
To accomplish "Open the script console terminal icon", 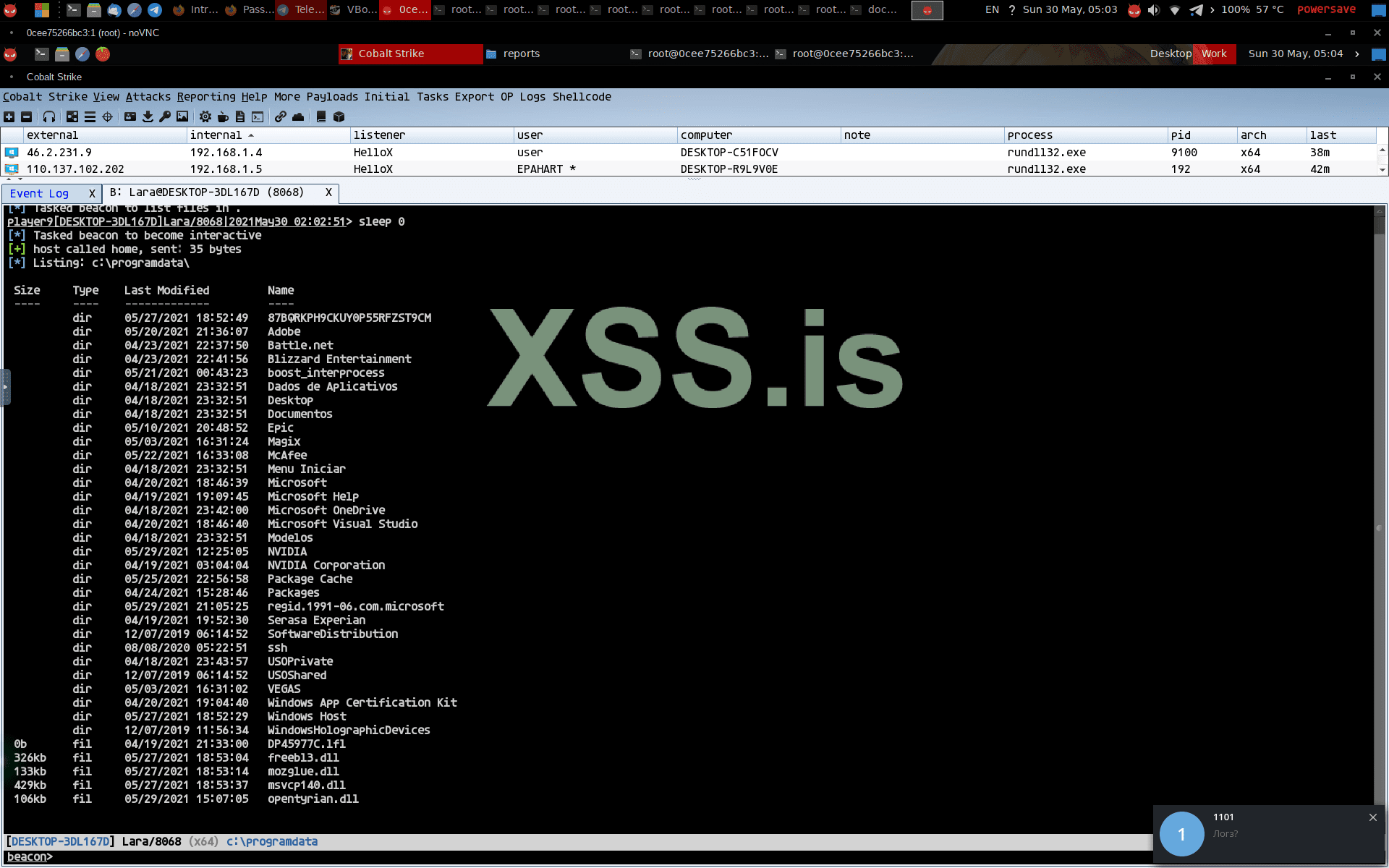I will pos(258,116).
